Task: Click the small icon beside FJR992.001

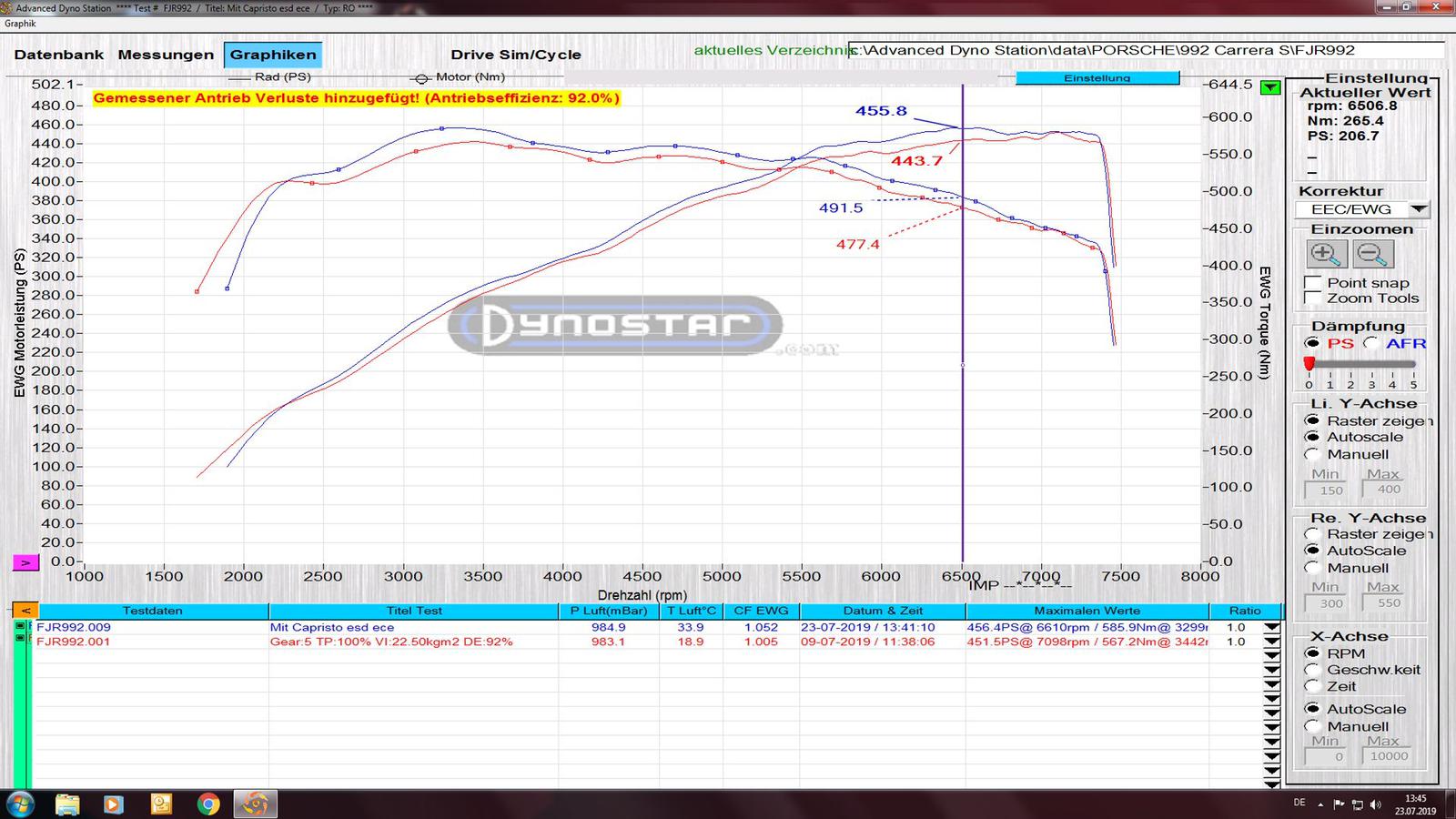Action: 20,639
